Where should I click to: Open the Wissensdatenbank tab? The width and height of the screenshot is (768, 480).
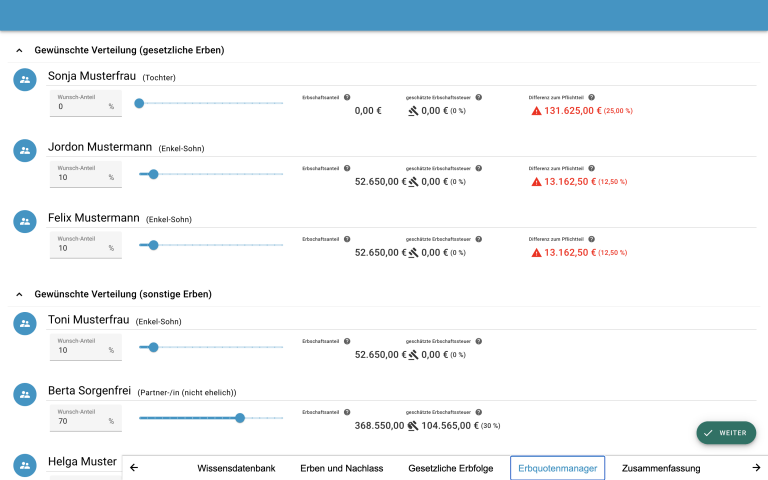click(x=236, y=468)
